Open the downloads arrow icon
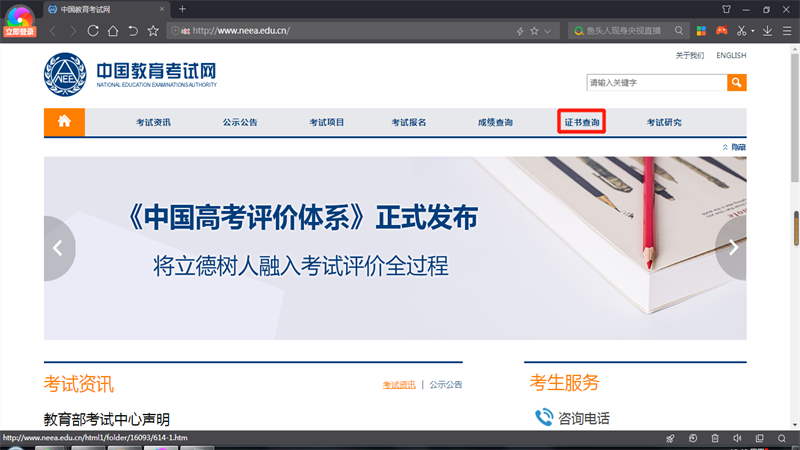 click(767, 31)
